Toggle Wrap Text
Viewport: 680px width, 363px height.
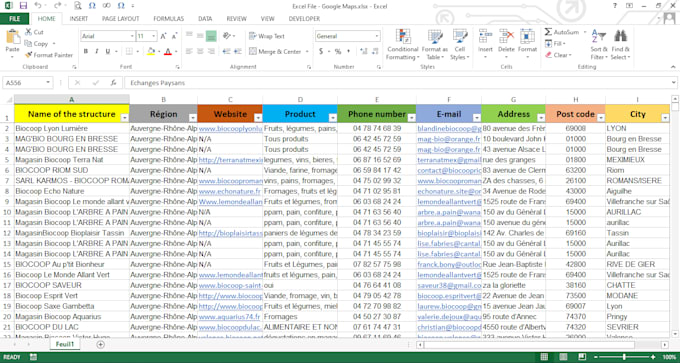[267, 36]
